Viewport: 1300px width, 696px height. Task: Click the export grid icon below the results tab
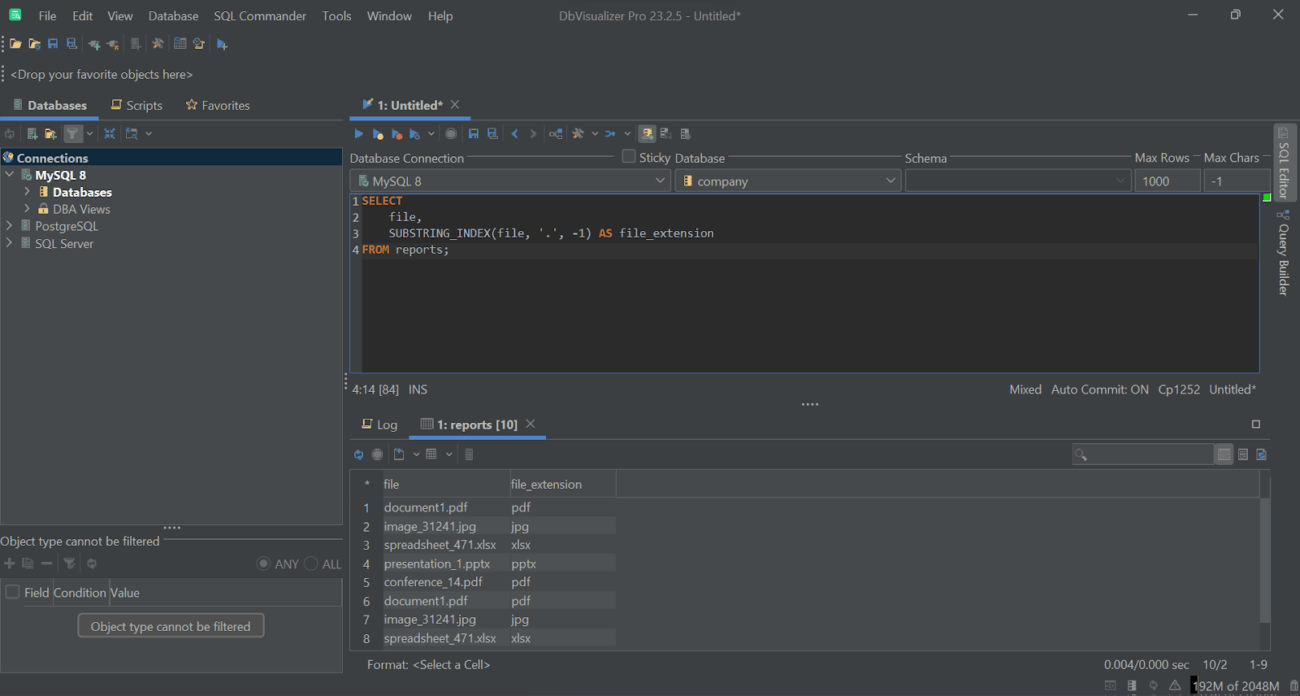(x=398, y=453)
